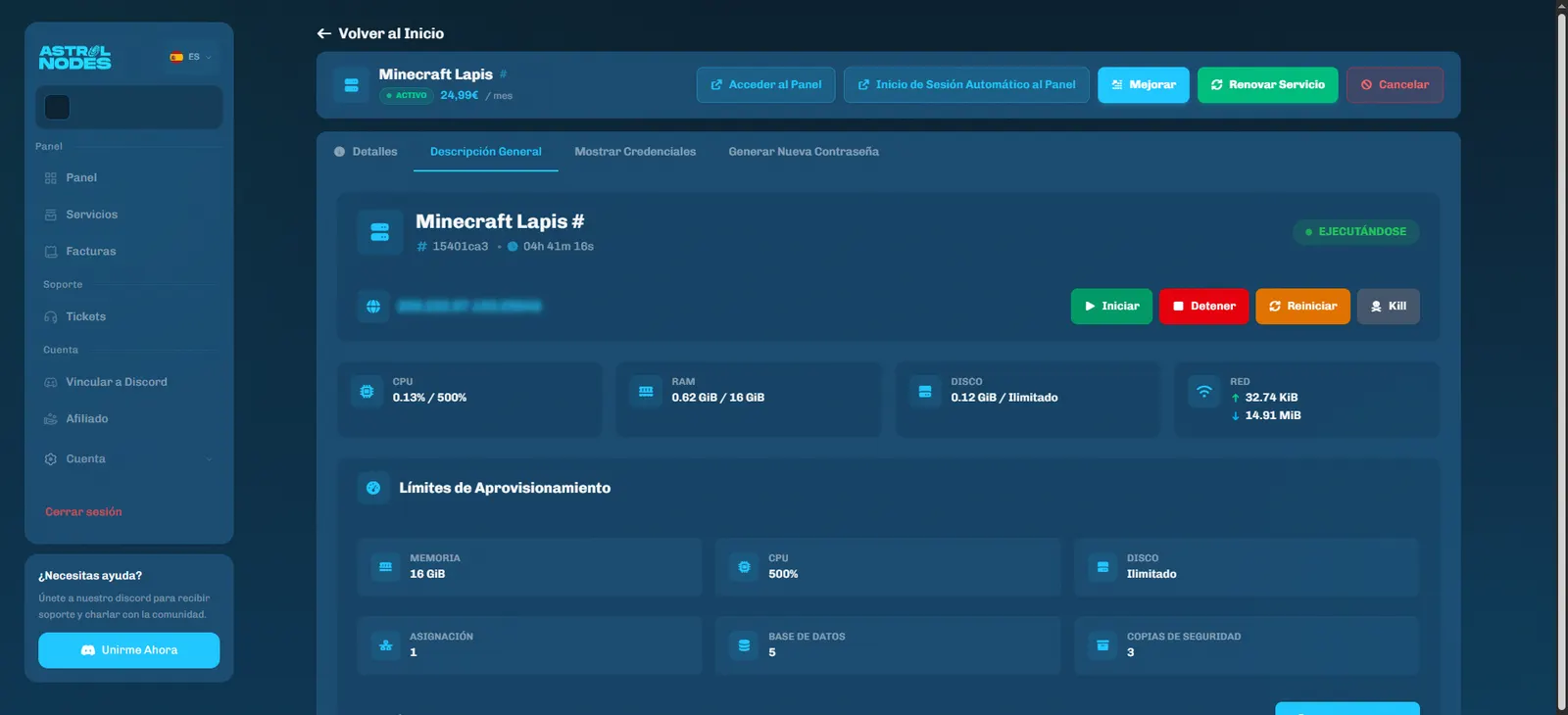
Task: Click Límites de Aprovisionamiento gauge icon
Action: coord(373,488)
